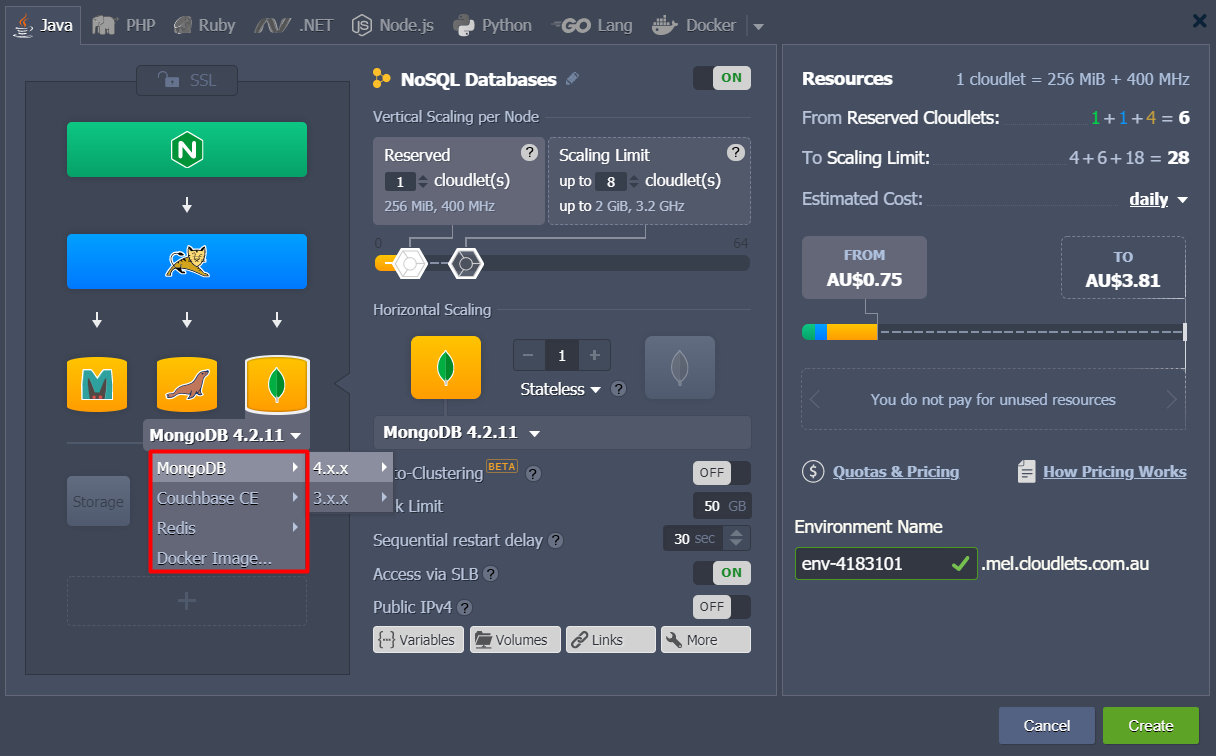This screenshot has width=1216, height=756.
Task: Choose Docker Image... in the menu
Action: tap(229, 558)
